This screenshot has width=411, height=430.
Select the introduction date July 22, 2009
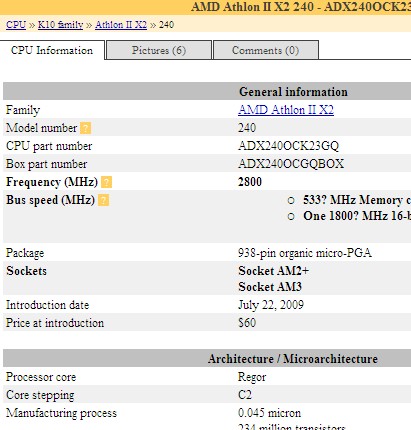click(271, 305)
